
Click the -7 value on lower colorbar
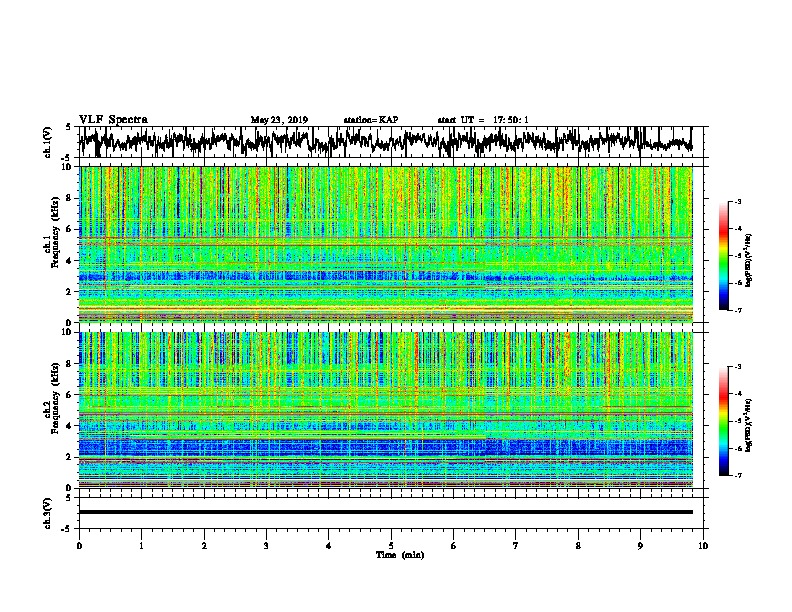point(738,475)
